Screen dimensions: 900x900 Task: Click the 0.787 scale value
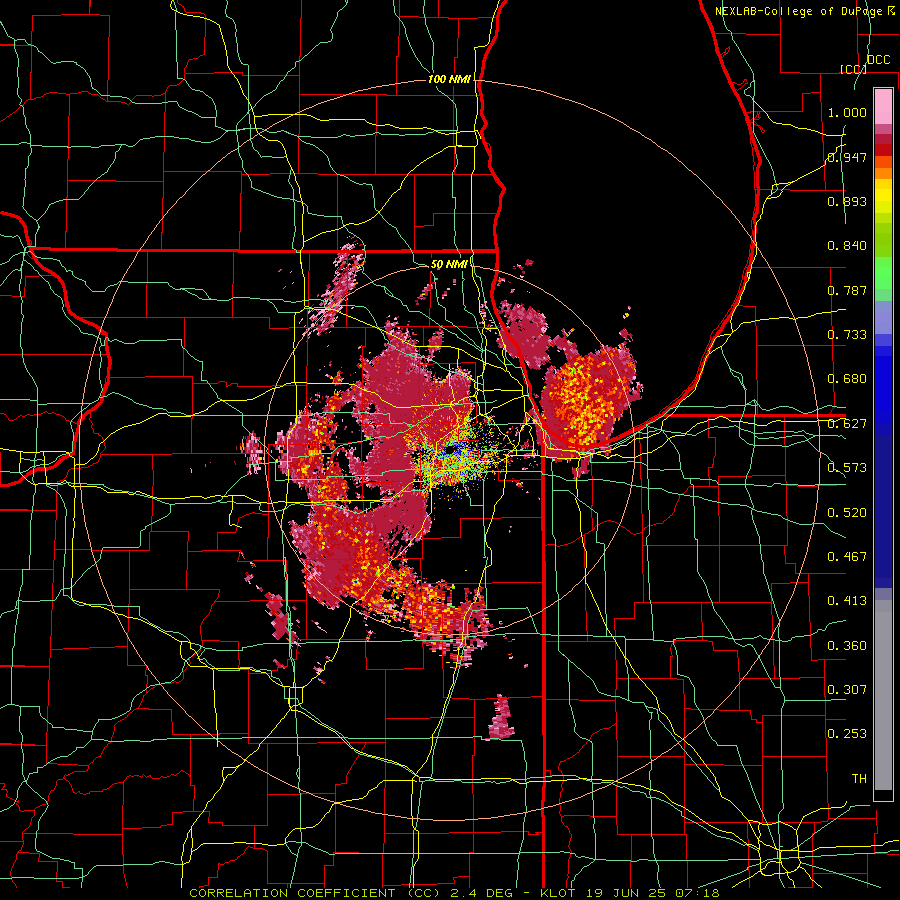847,290
